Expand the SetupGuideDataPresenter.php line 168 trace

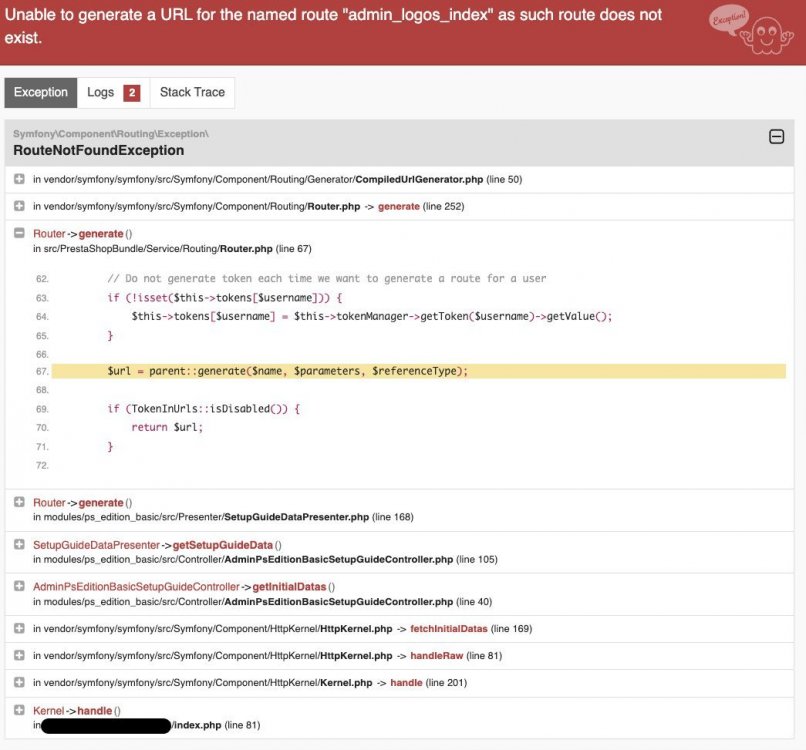(19, 502)
